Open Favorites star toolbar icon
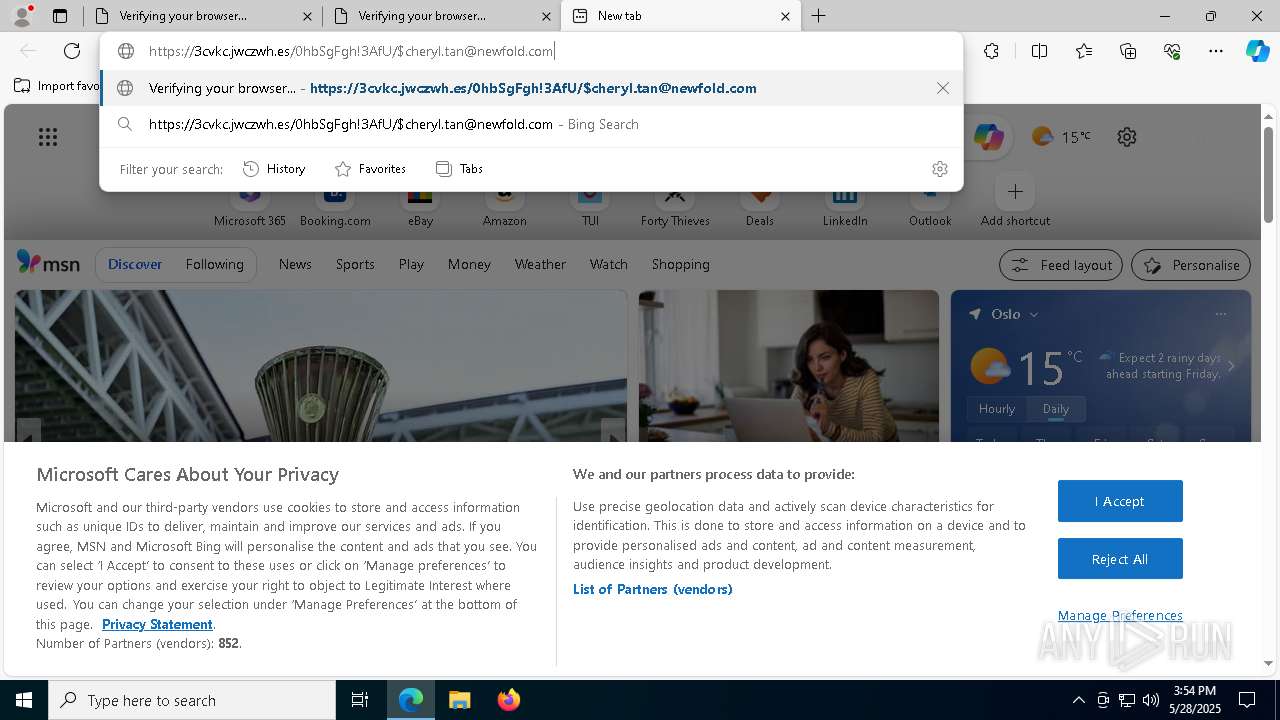Image resolution: width=1280 pixels, height=720 pixels. [x=1084, y=51]
